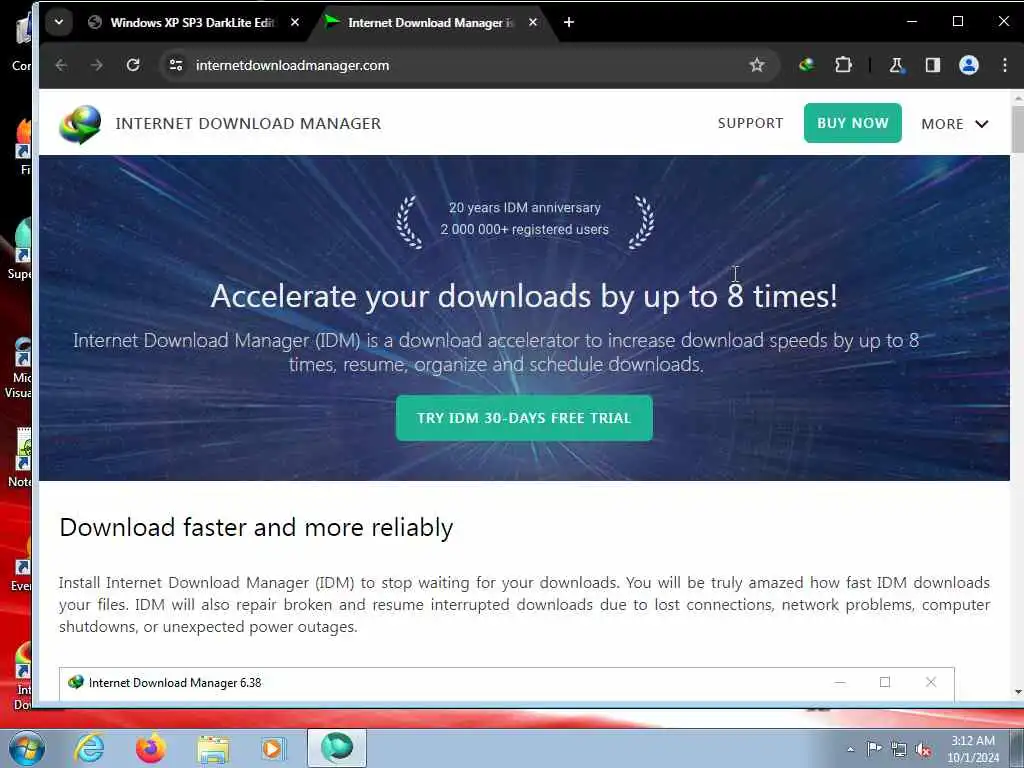Image resolution: width=1024 pixels, height=768 pixels.
Task: Close the Windows XP SP3 DarkLite tab
Action: [x=295, y=22]
